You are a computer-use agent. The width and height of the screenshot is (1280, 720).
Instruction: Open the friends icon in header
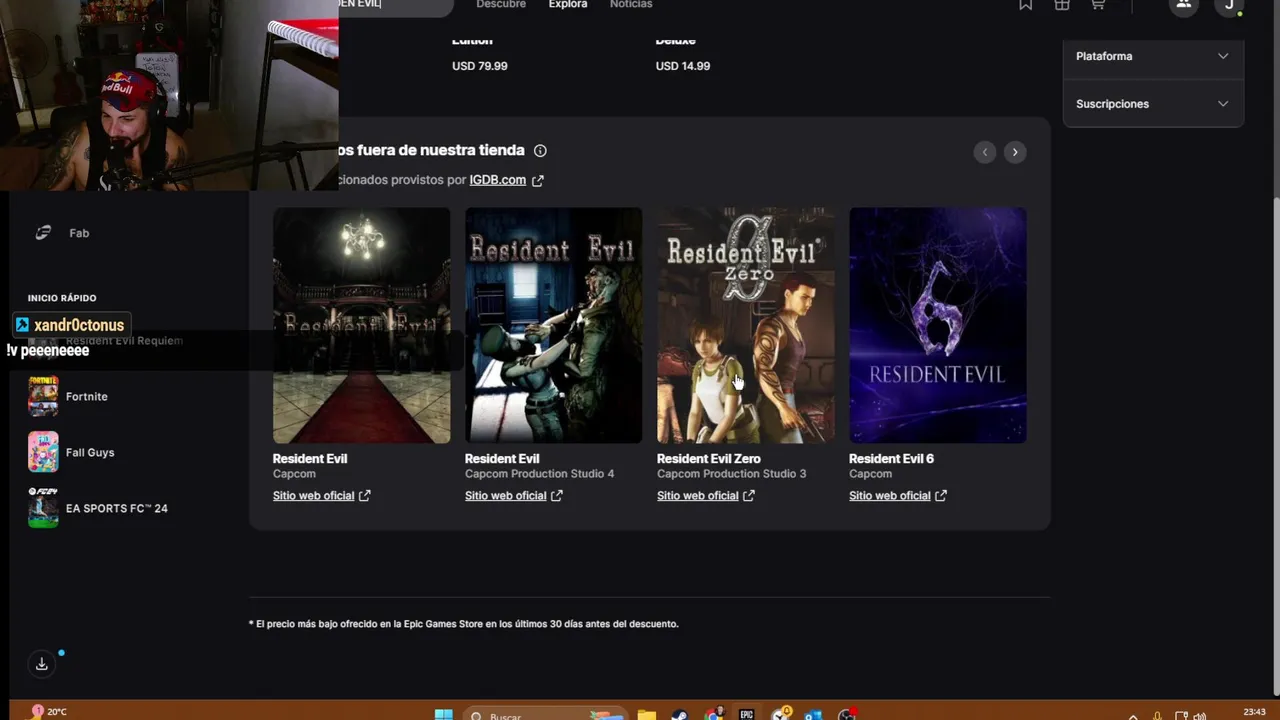coord(1184,5)
